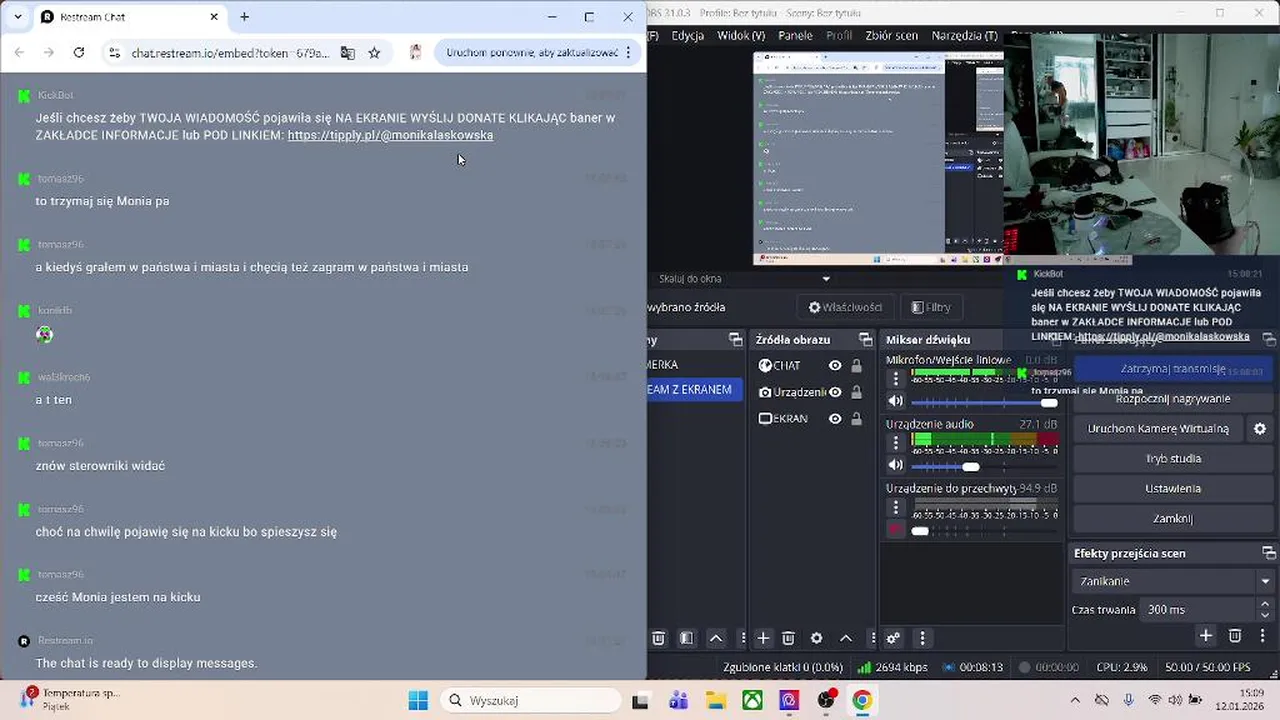Follow the tipply.pl/@monikalaskowska link in chat
1280x720 pixels.
pos(390,135)
